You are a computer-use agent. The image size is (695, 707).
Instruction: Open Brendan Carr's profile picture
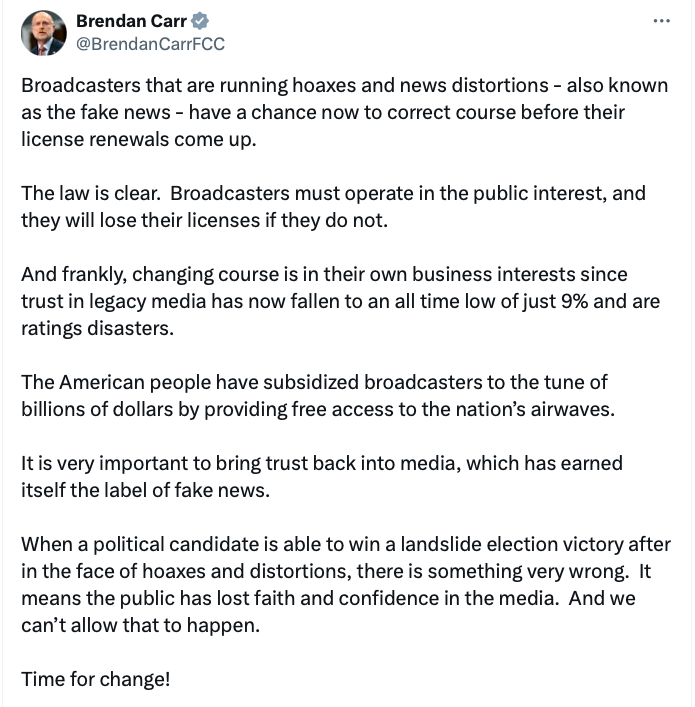coord(43,33)
